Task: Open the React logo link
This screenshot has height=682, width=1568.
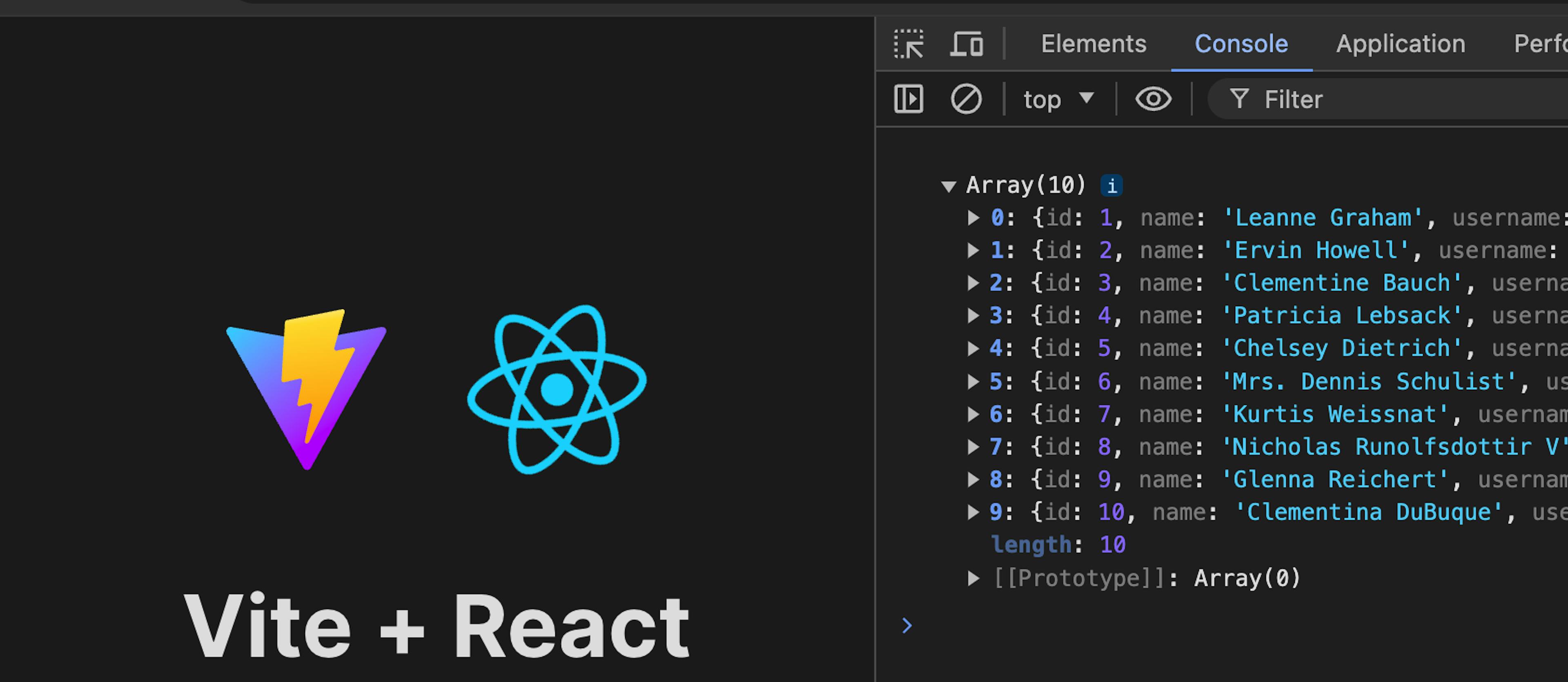Action: pyautogui.click(x=557, y=390)
